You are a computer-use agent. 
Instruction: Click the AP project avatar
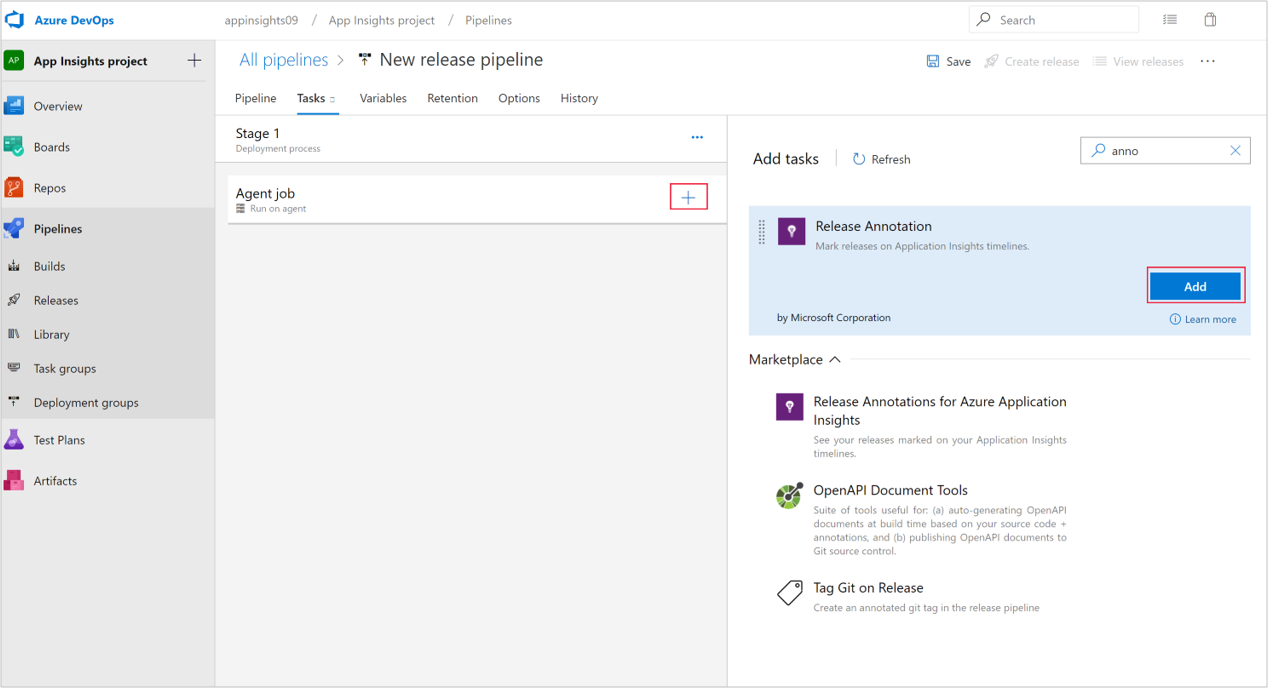pyautogui.click(x=14, y=61)
